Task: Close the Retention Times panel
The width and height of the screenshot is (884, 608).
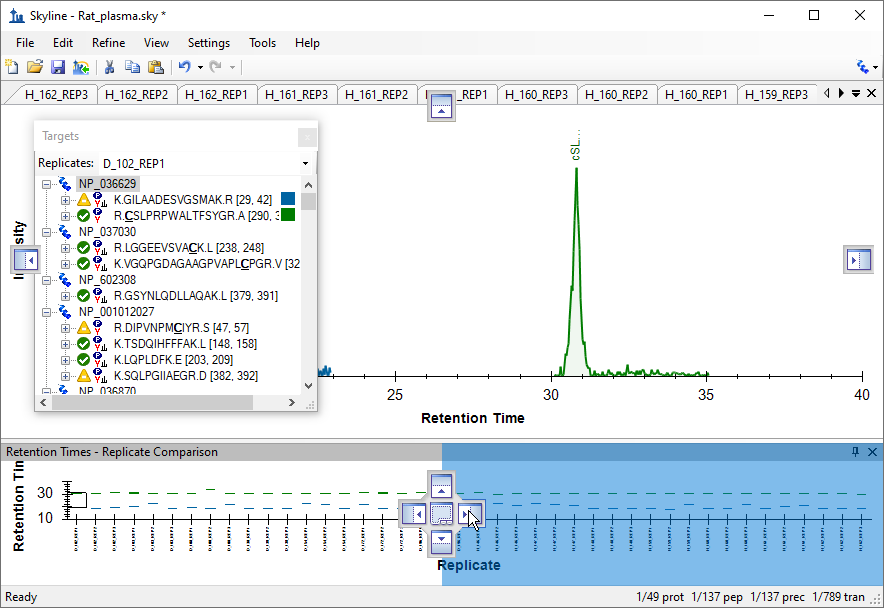Action: click(x=872, y=452)
